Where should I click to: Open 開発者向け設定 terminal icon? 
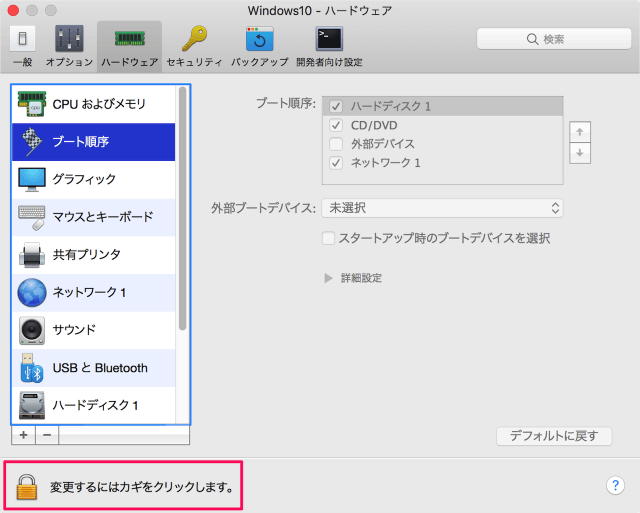329,45
